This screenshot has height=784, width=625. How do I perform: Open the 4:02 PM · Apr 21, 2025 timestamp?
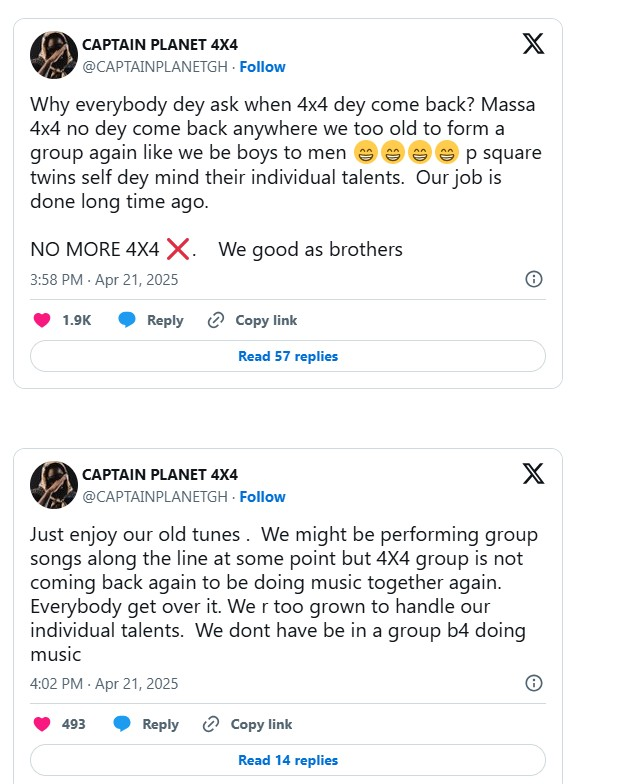(x=104, y=684)
